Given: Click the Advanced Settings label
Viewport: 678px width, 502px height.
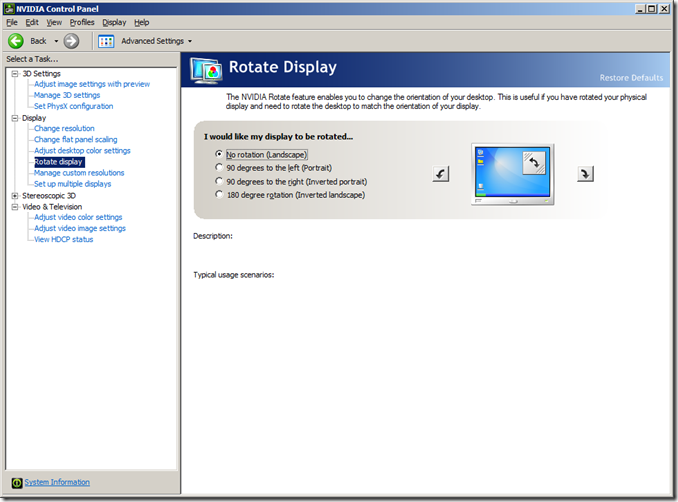Looking at the screenshot, I should pyautogui.click(x=153, y=41).
